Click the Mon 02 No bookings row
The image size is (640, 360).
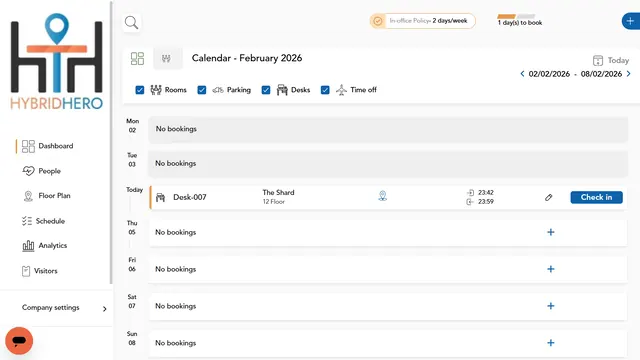pos(388,129)
